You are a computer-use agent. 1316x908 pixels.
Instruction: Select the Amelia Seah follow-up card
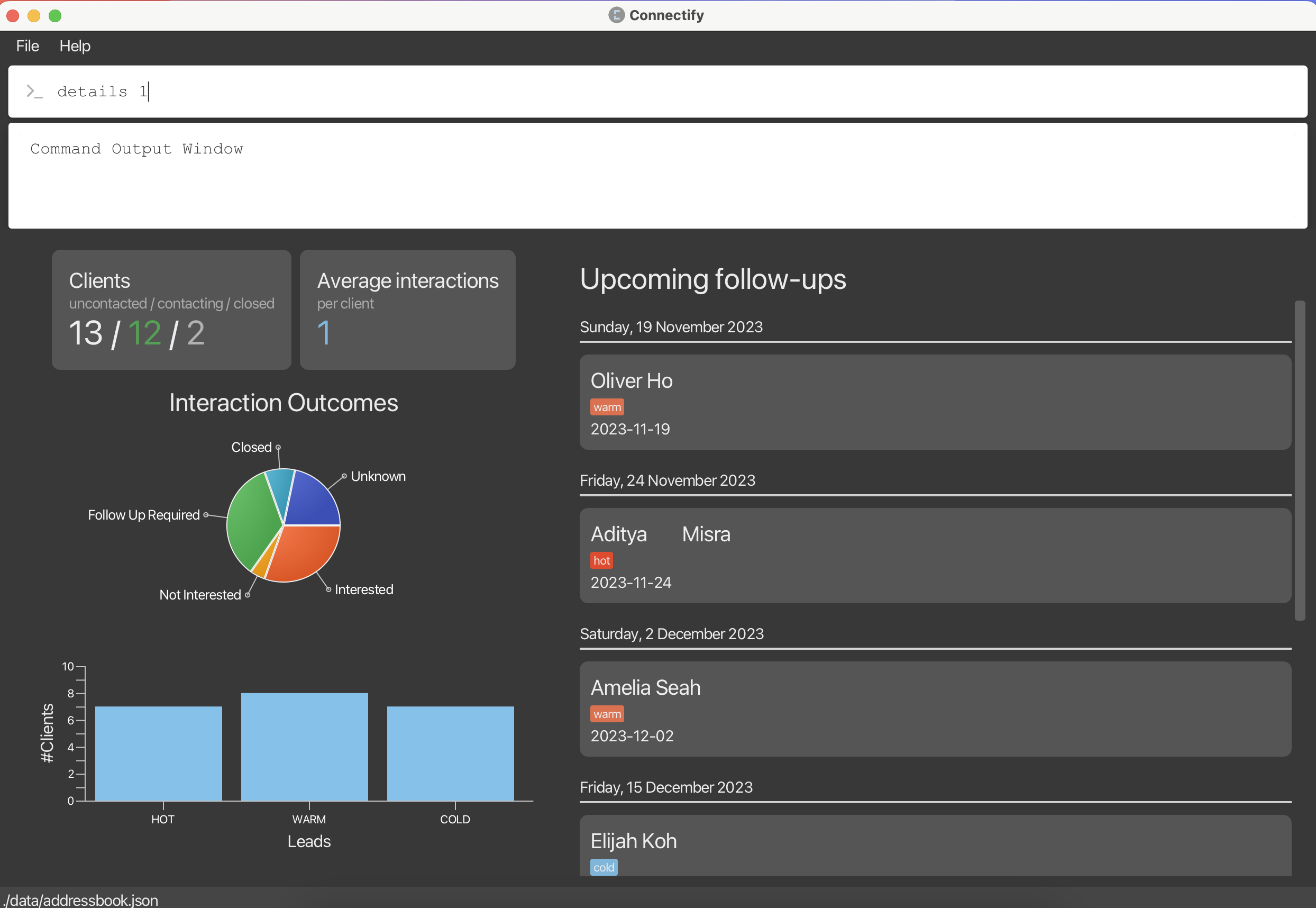pos(935,709)
